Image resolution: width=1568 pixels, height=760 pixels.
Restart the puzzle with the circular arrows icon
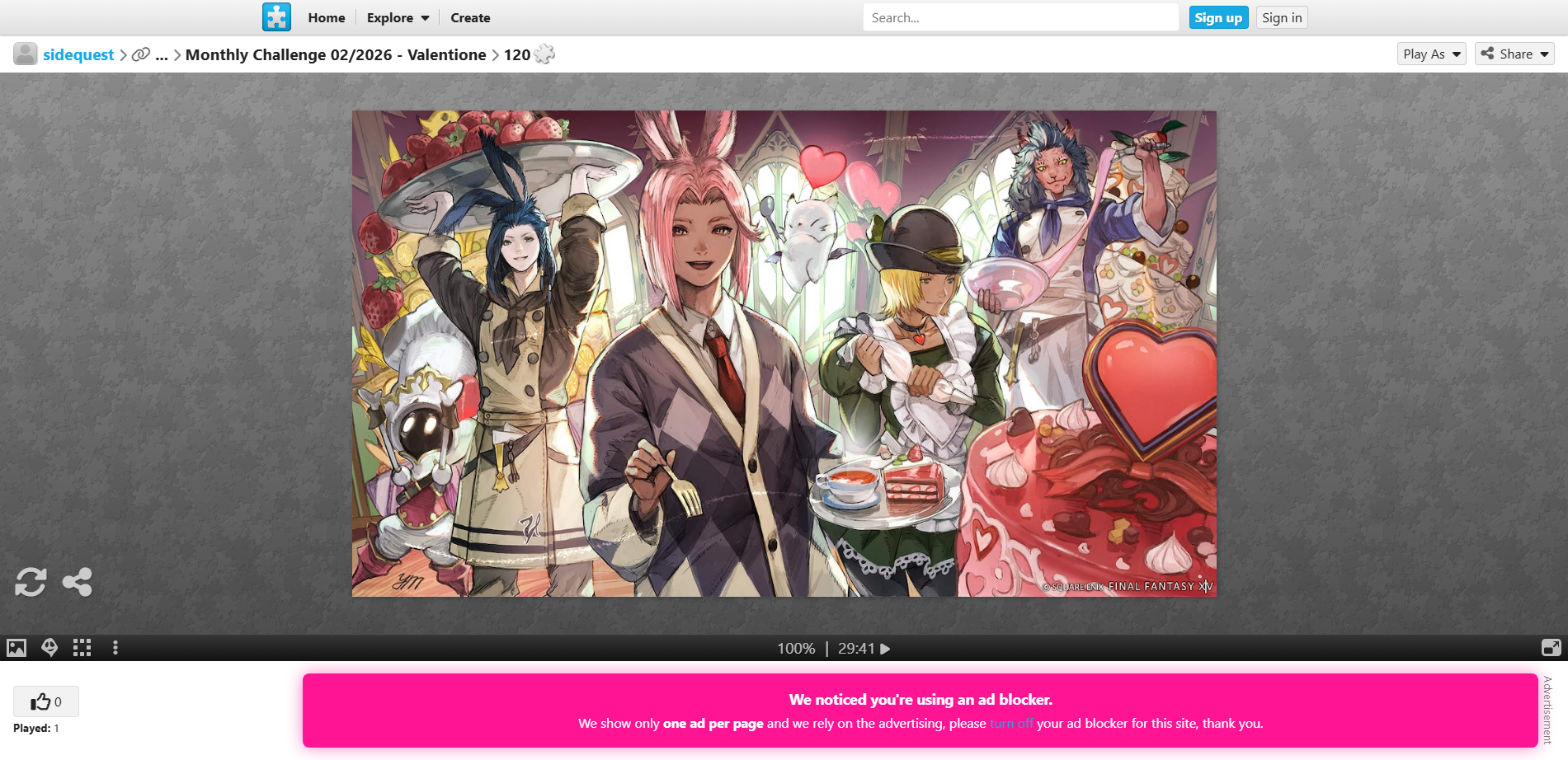pyautogui.click(x=31, y=582)
